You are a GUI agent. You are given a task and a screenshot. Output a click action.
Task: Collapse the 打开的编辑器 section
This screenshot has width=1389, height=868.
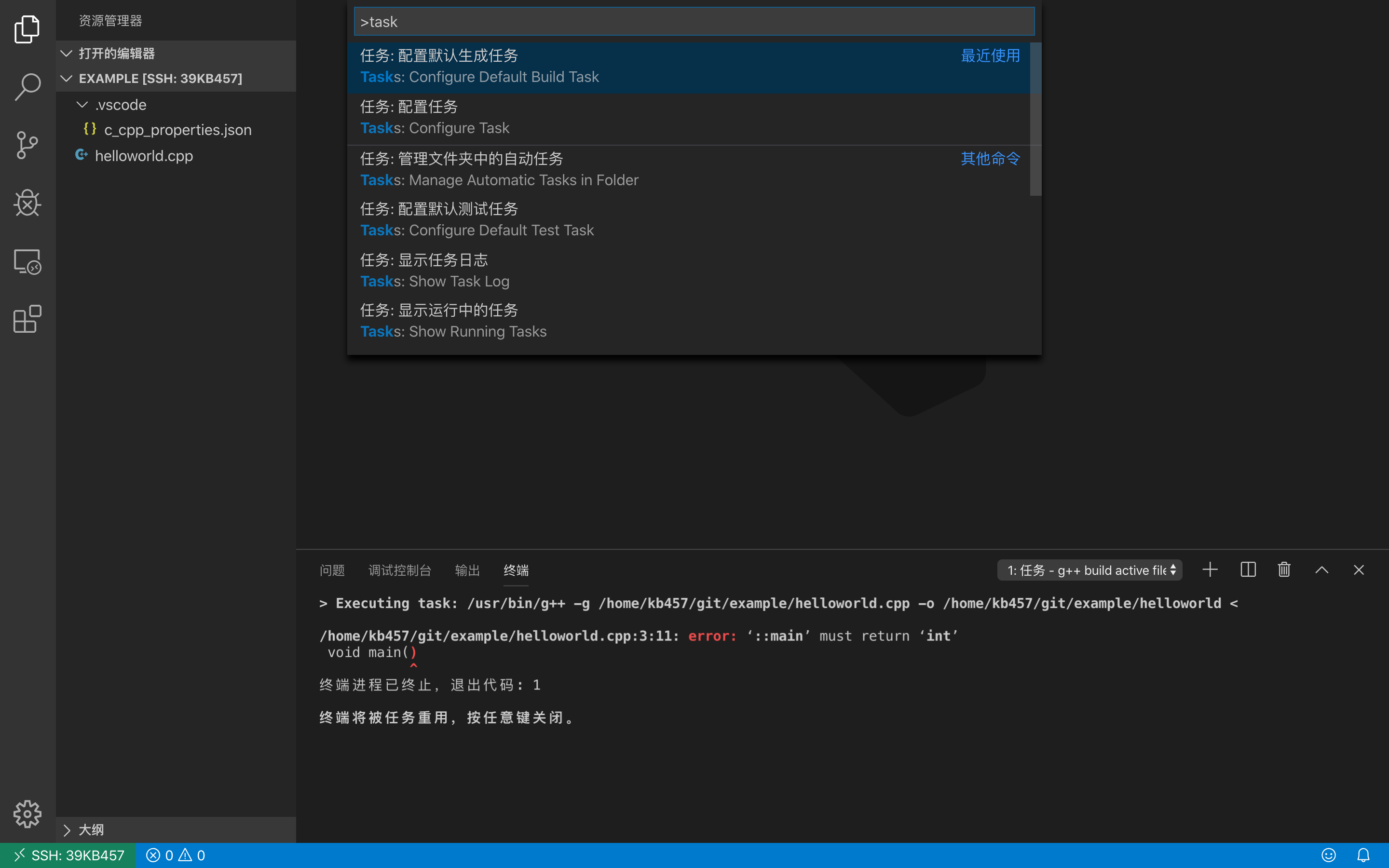tap(67, 54)
